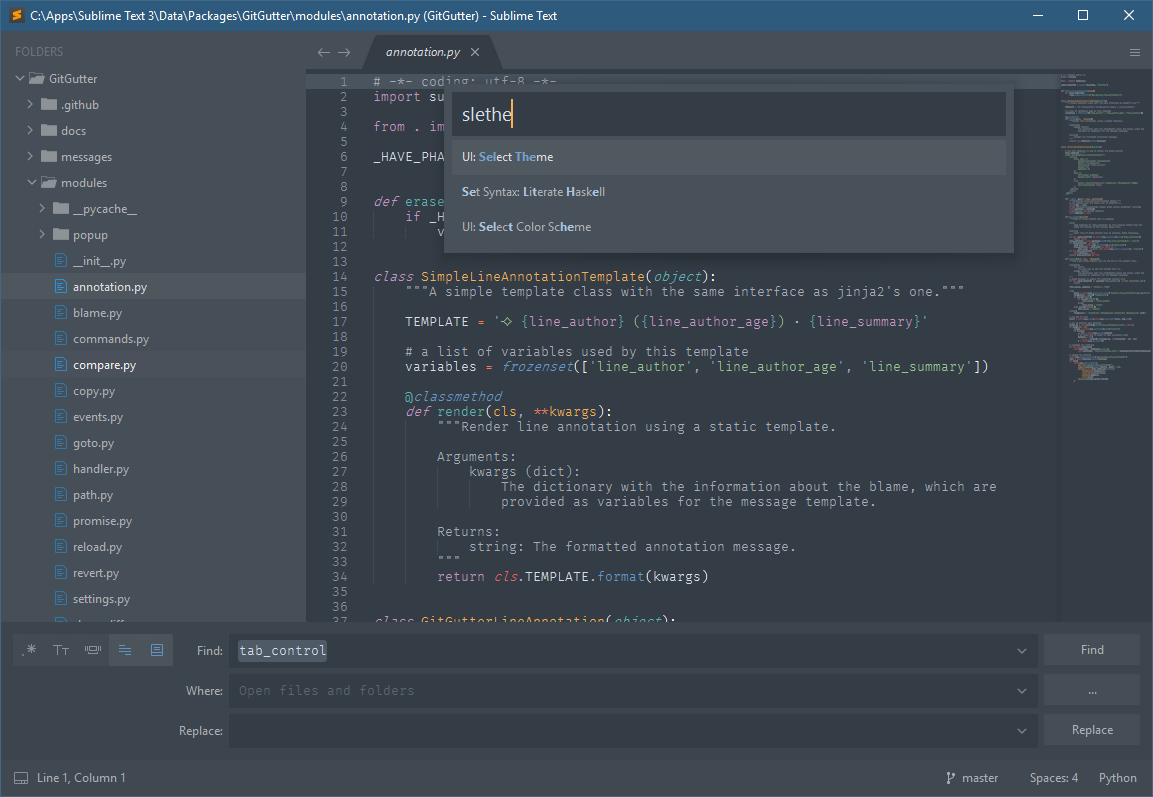Toggle regular expression search option
This screenshot has width=1153, height=797.
pos(30,650)
